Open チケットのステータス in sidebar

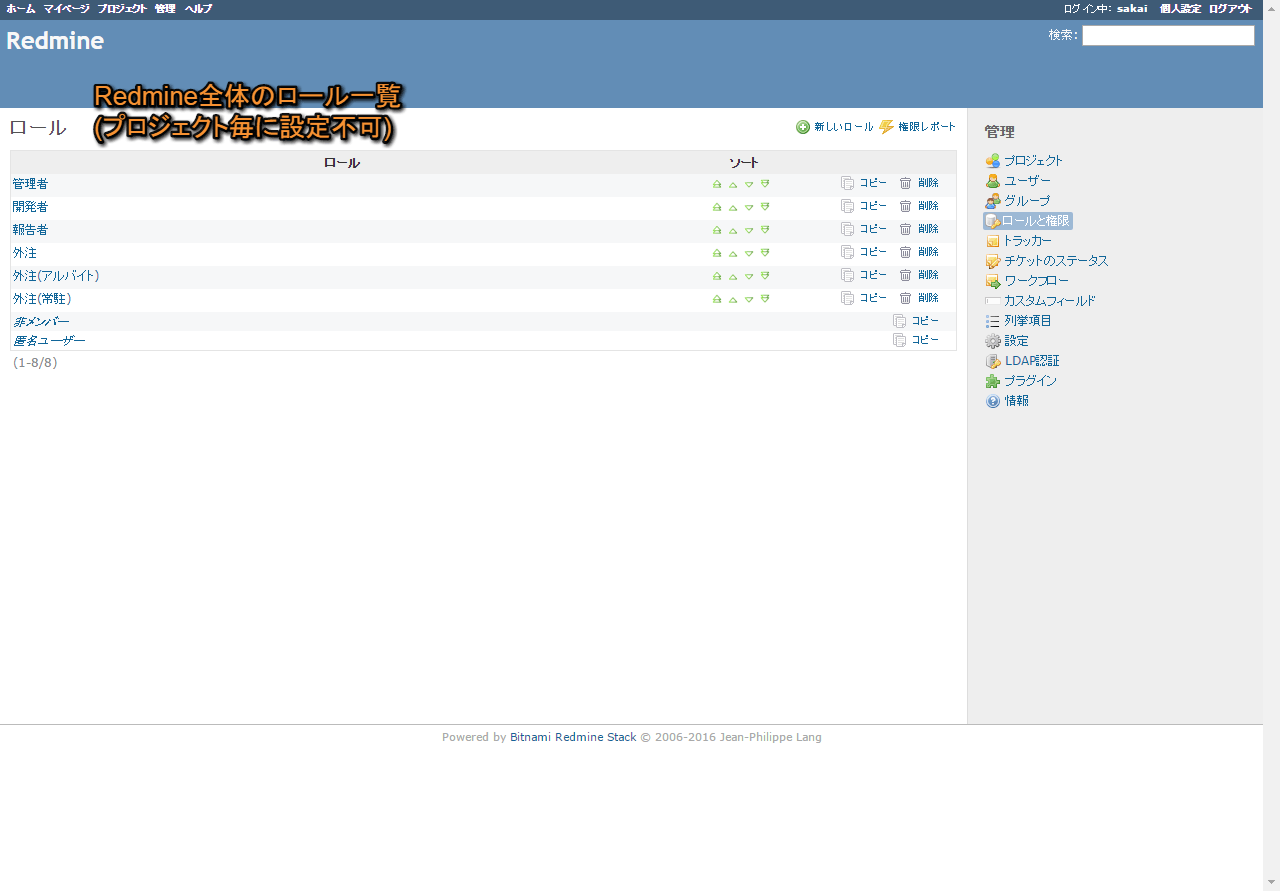[x=1047, y=261]
